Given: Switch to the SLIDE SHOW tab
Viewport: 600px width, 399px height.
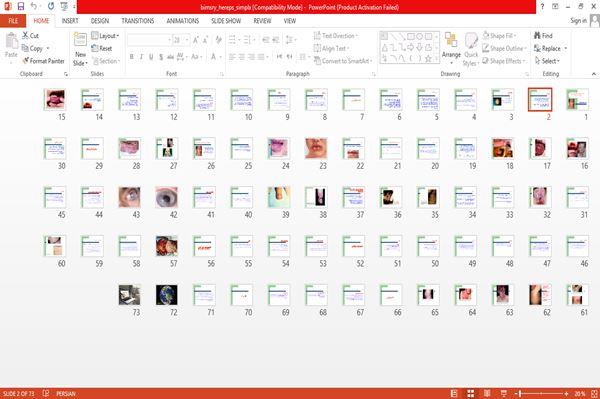Looking at the screenshot, I should coord(226,21).
